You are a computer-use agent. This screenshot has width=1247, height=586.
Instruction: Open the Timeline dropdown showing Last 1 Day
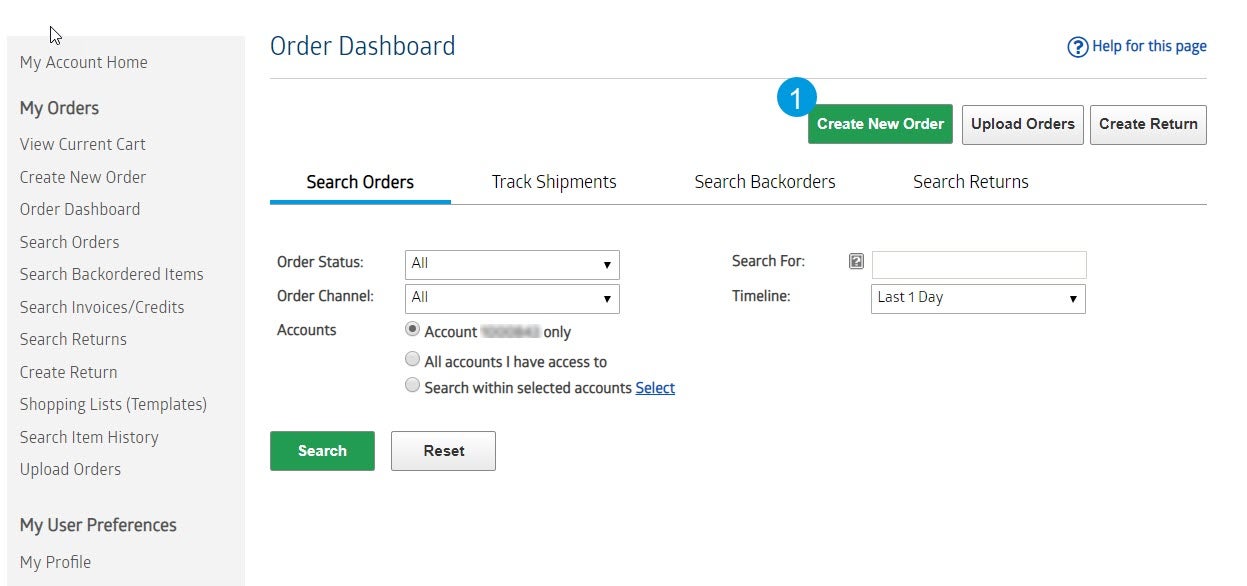coord(978,298)
